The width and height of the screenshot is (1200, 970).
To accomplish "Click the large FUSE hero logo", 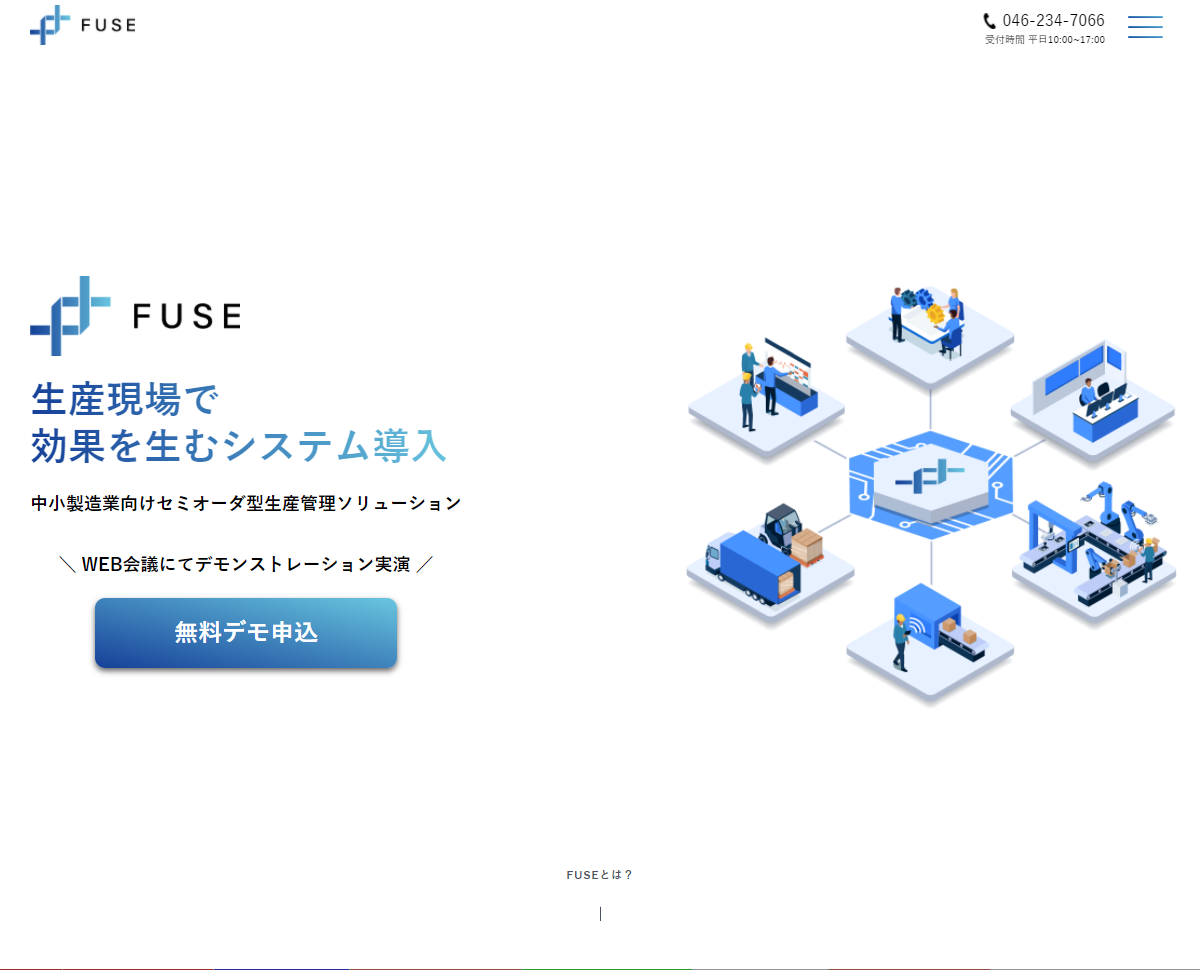I will coord(136,316).
